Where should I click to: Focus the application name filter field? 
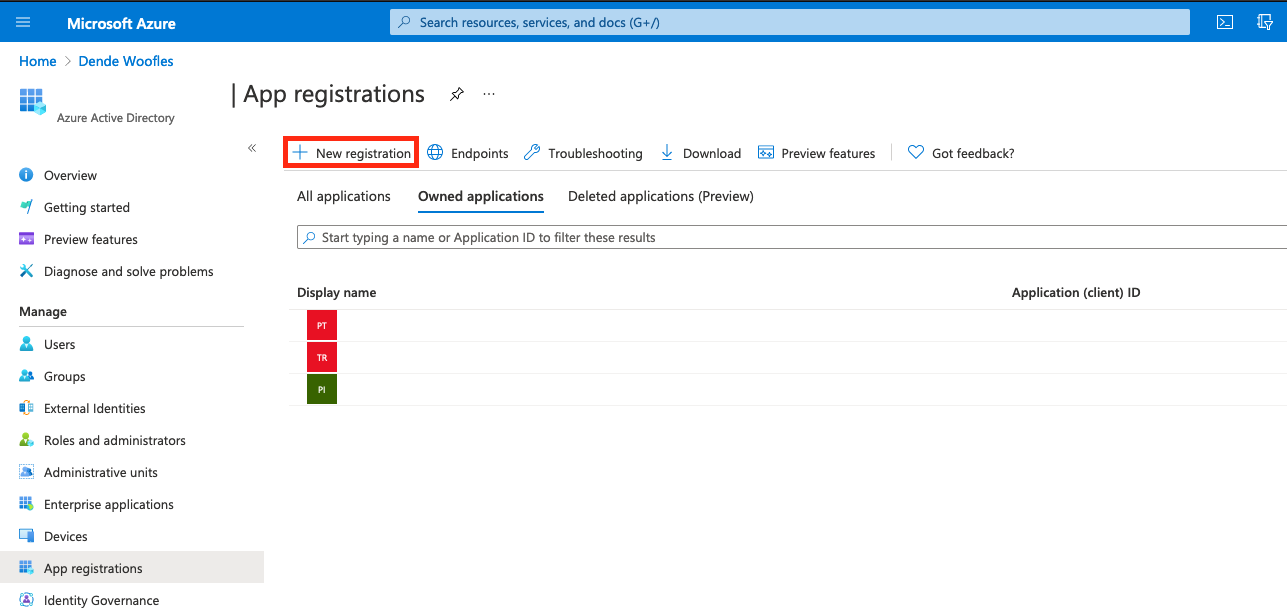[790, 238]
